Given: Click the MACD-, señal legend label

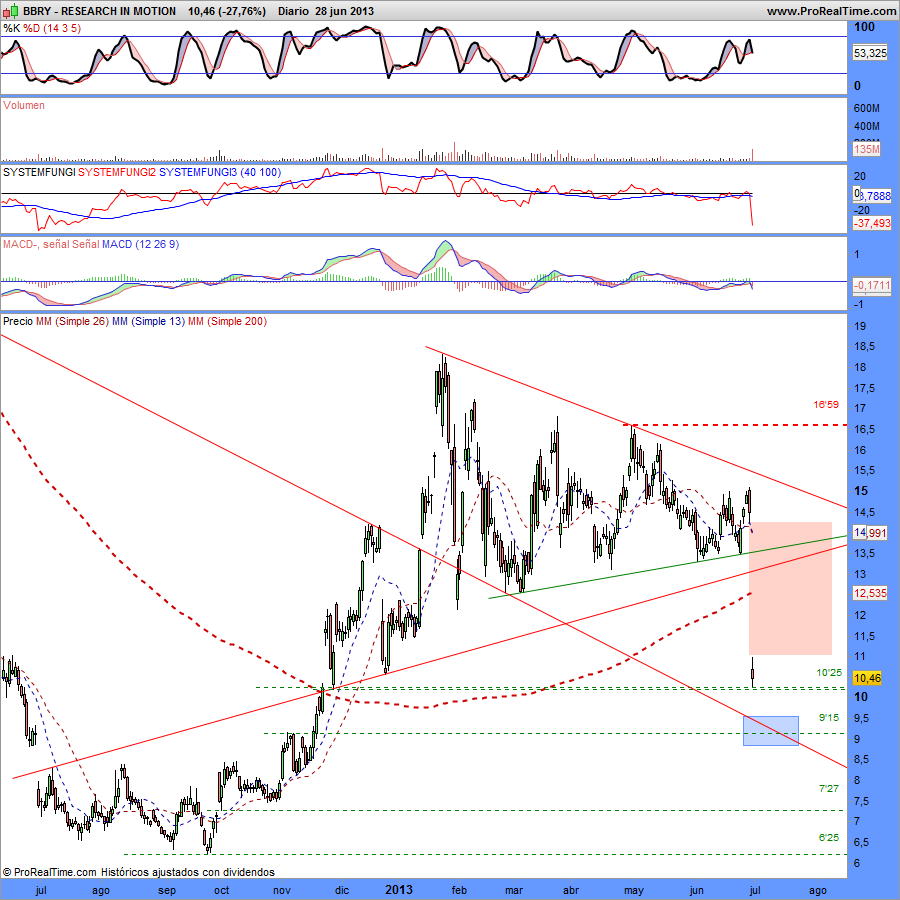Looking at the screenshot, I should 38,245.
